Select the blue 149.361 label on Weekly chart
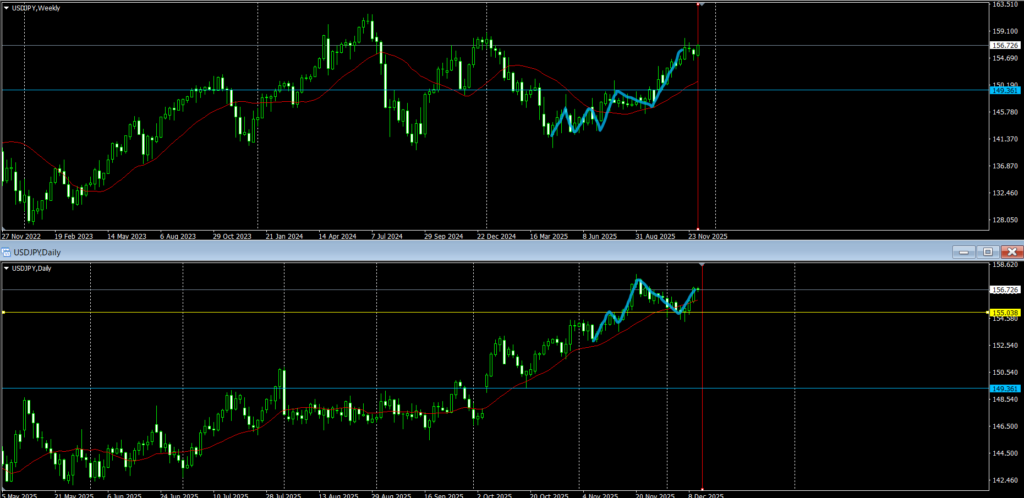 point(1004,90)
